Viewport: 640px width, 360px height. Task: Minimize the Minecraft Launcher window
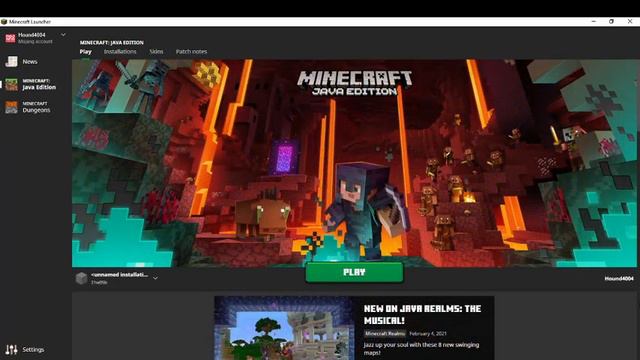coord(593,21)
